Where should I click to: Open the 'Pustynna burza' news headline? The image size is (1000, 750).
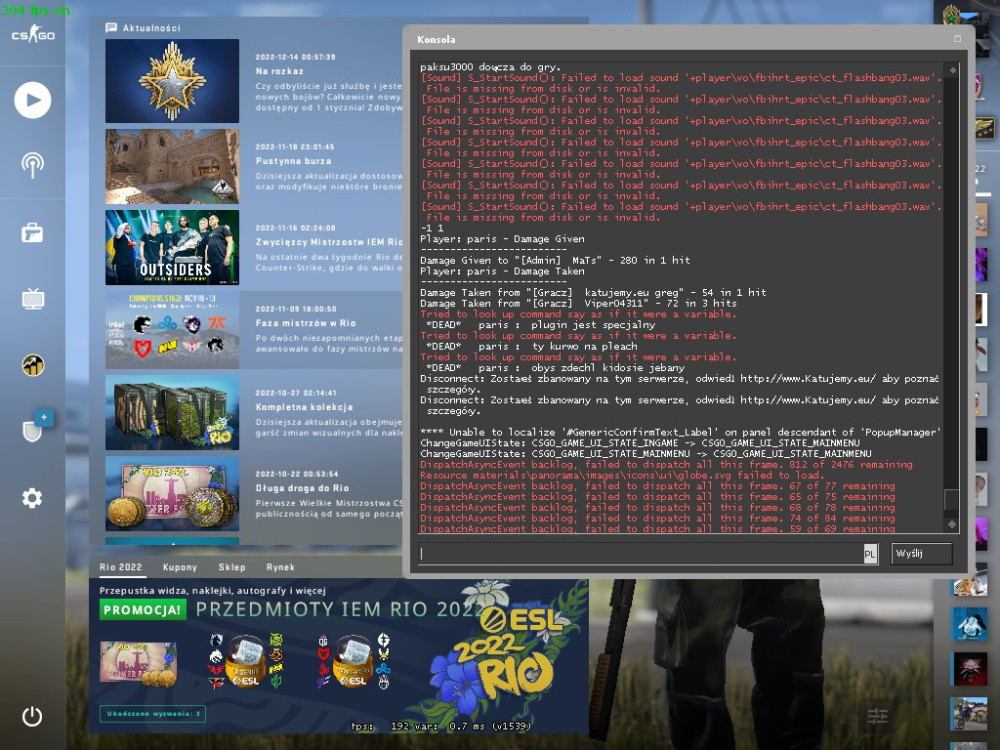(x=293, y=161)
